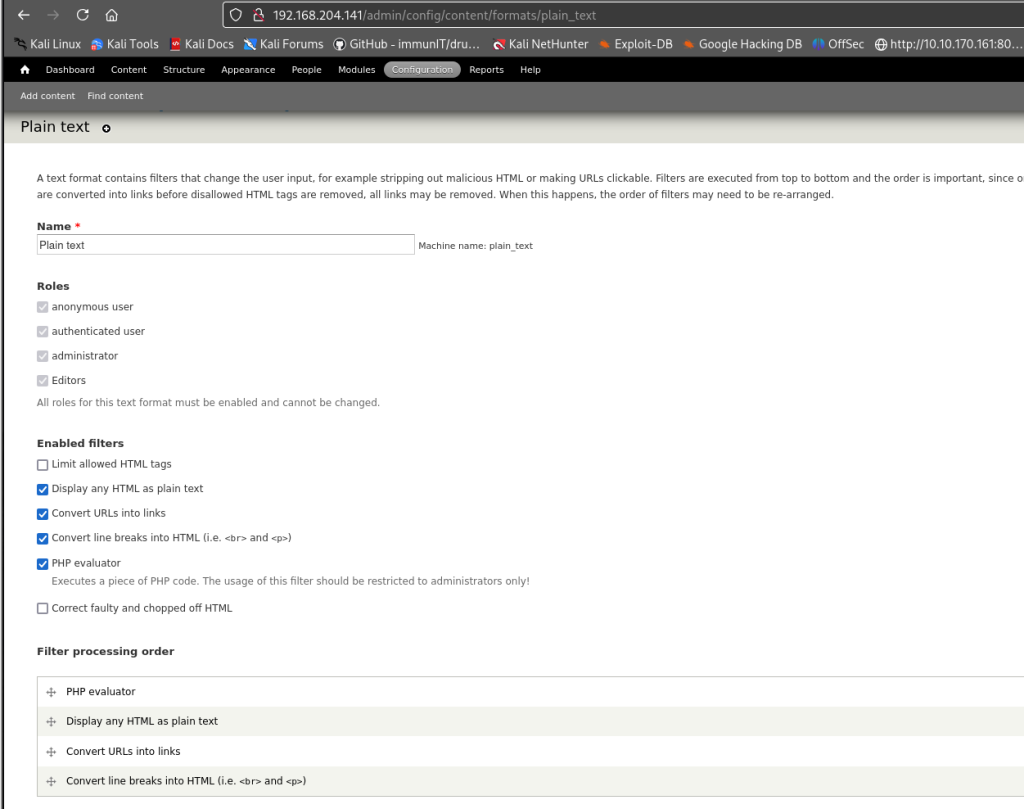Viewport: 1024px width, 809px height.
Task: Open the Configuration menu in admin toolbar
Action: [x=422, y=70]
